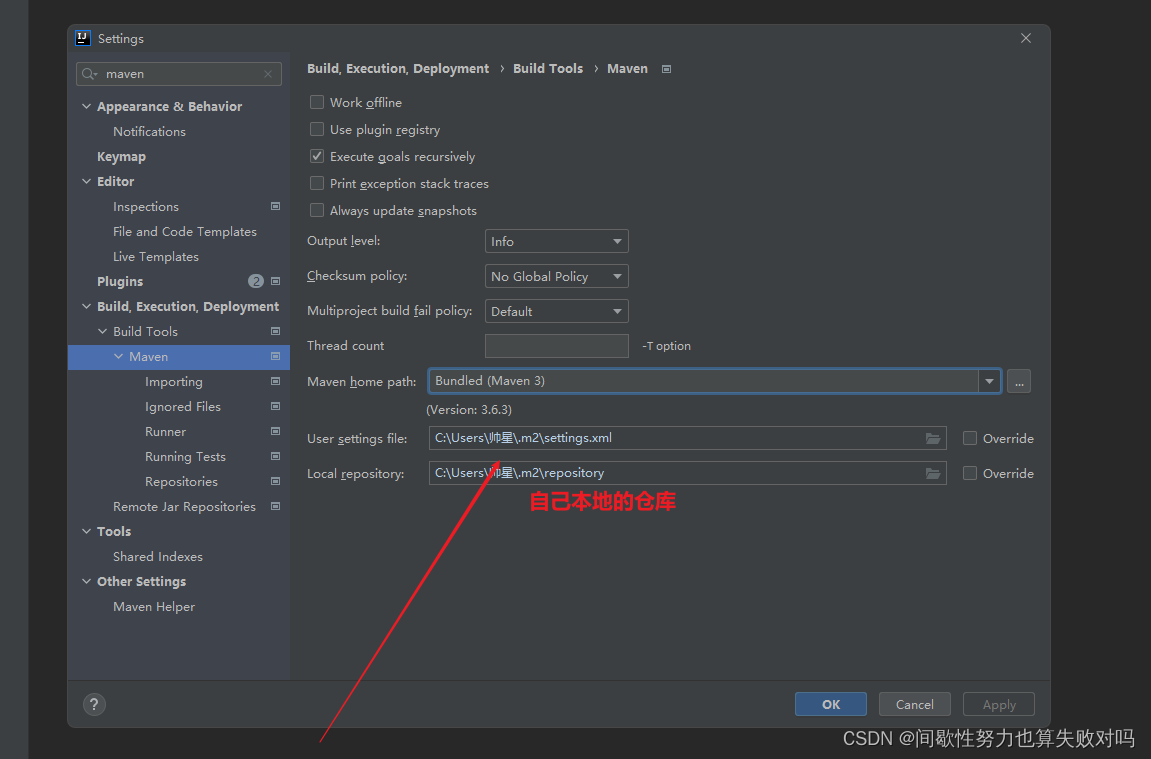Collapse the Editor tree node
Image resolution: width=1151 pixels, height=759 pixels.
(87, 181)
